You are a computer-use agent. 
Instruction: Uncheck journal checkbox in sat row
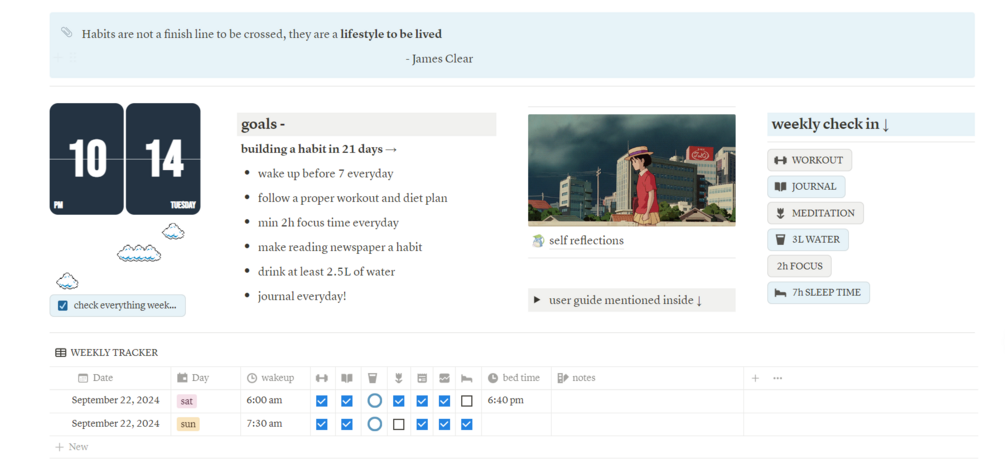click(347, 401)
